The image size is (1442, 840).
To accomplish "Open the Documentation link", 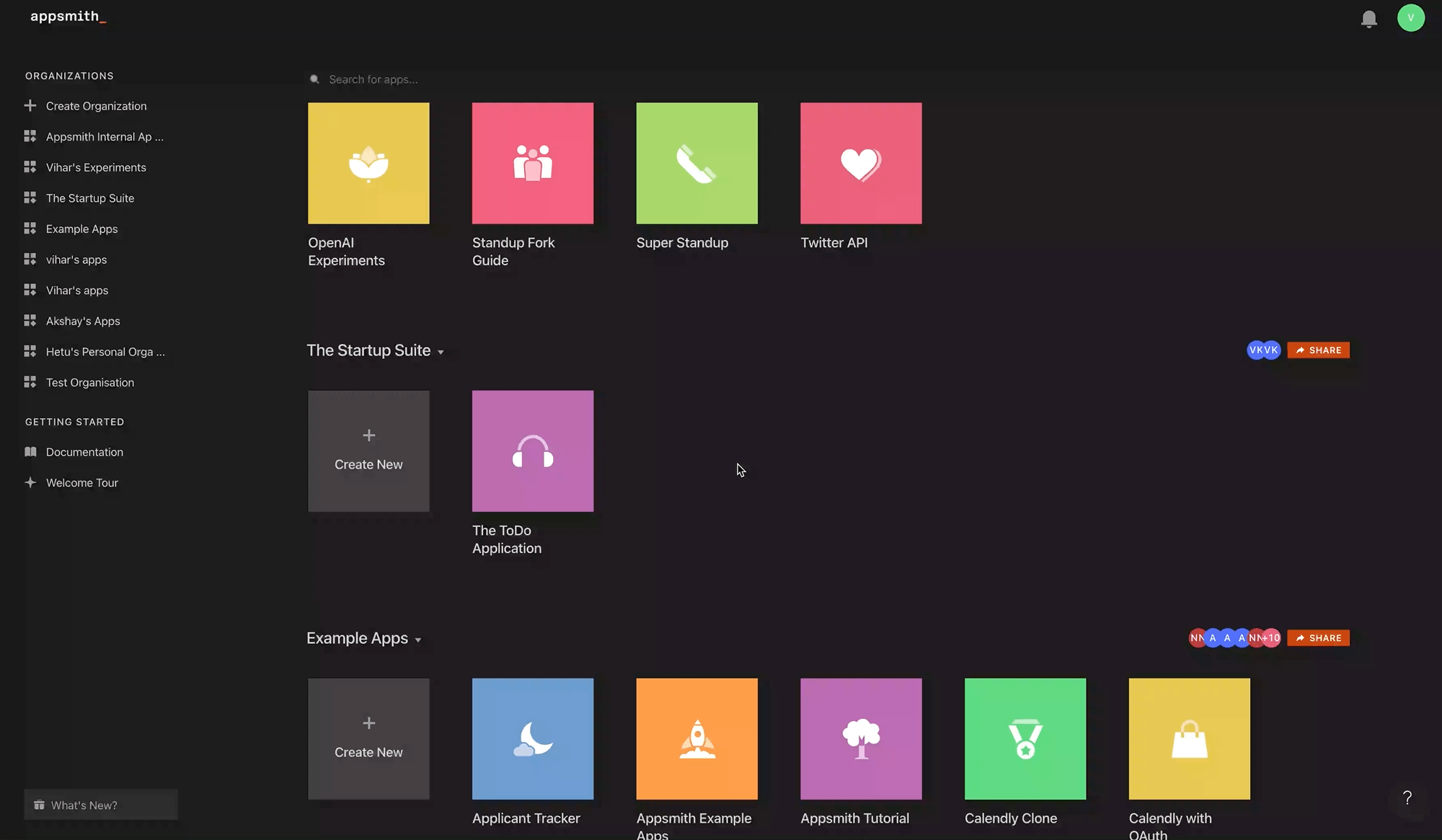I will pyautogui.click(x=84, y=452).
